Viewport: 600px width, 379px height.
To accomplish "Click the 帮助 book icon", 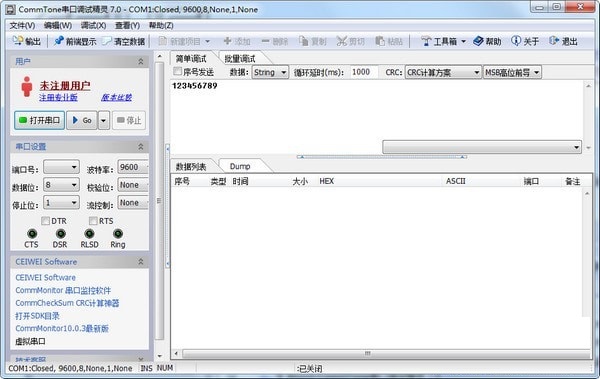I will pos(478,41).
